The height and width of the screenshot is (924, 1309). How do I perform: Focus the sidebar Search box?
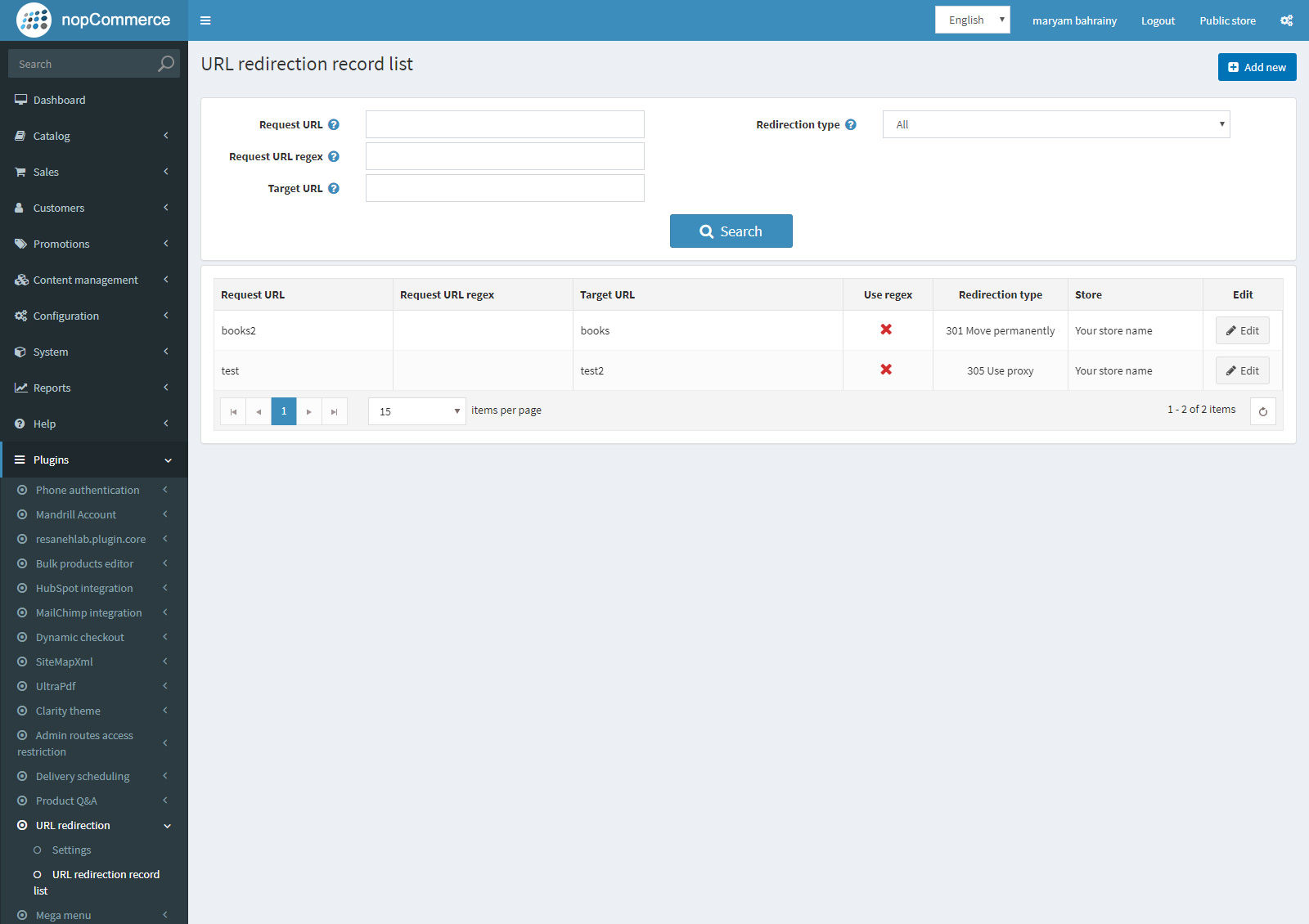(82, 64)
